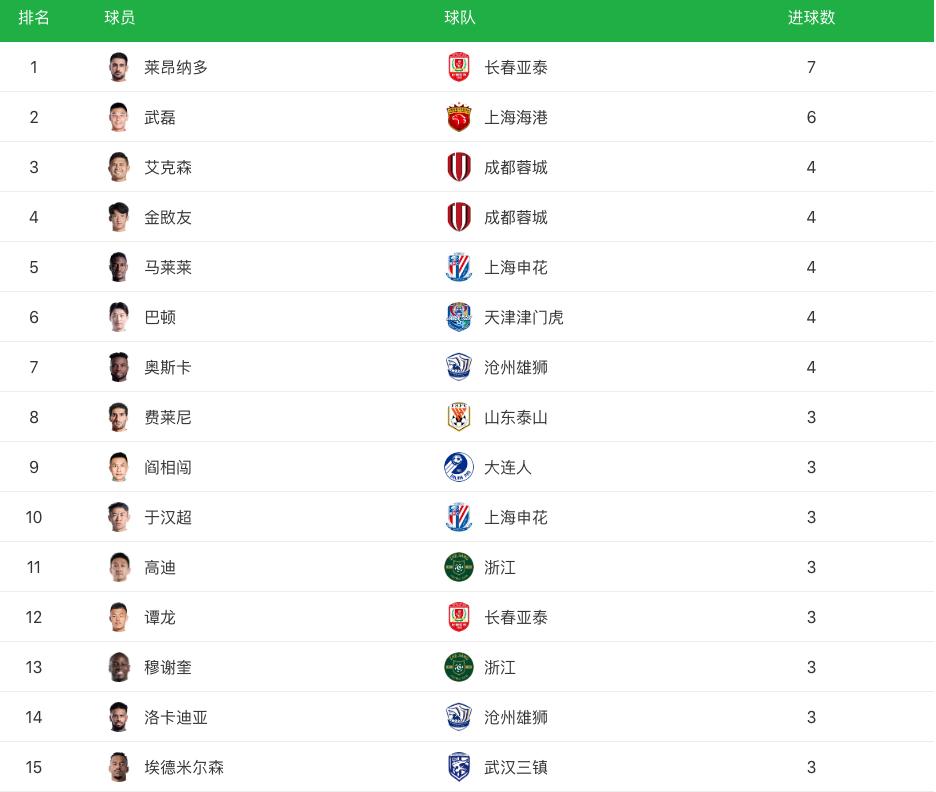The width and height of the screenshot is (936, 792).
Task: Click the 成都蓉城 crest in 艾克森's row
Action: coord(458,167)
